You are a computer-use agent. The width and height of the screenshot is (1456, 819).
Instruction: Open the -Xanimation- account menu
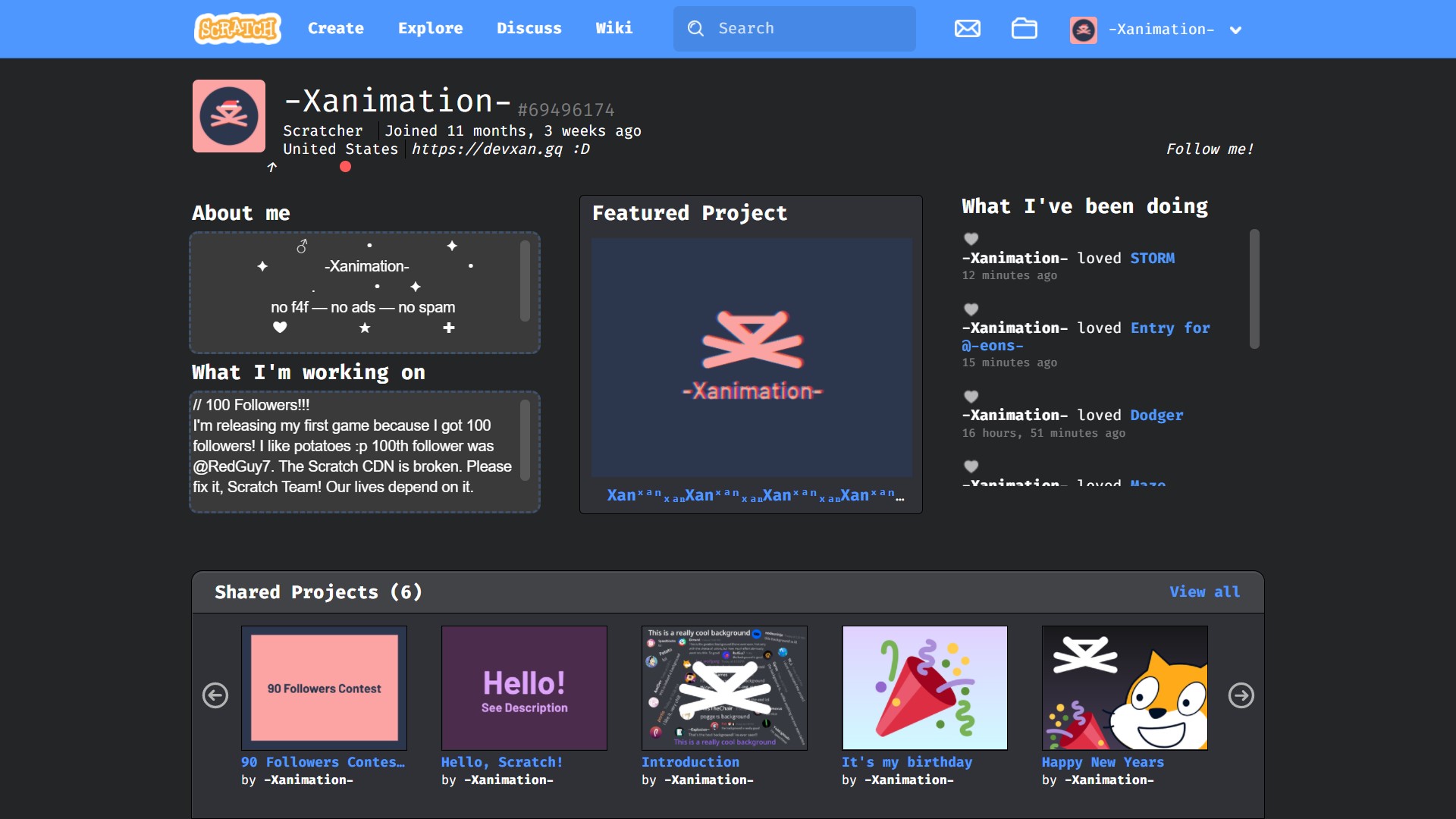pyautogui.click(x=1161, y=30)
